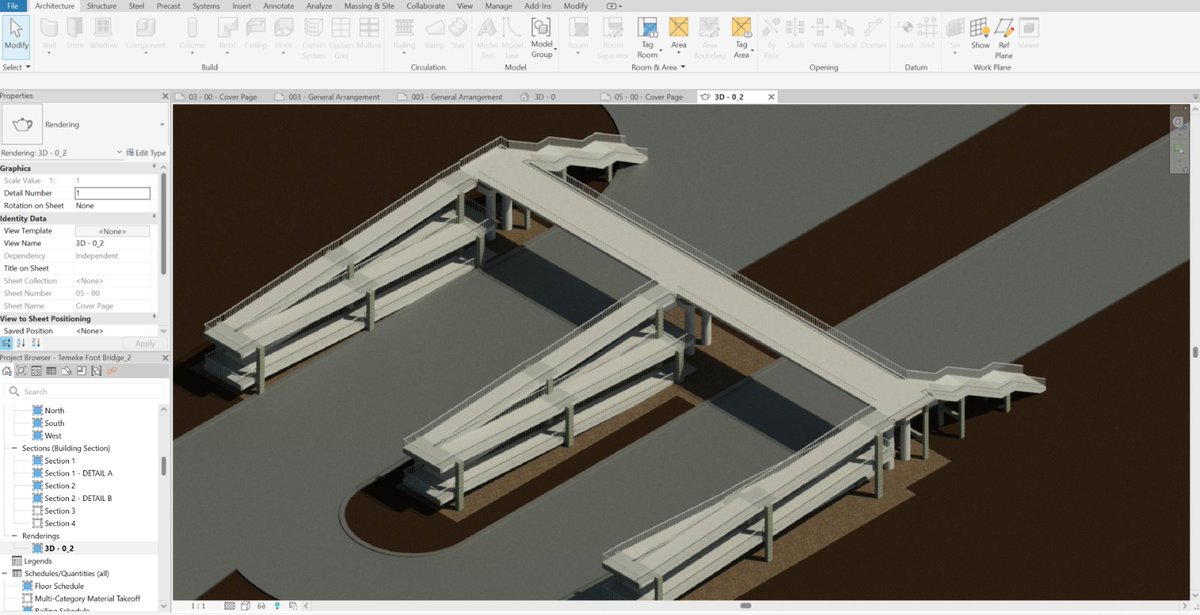Click the grayed Apply button in Properties
The height and width of the screenshot is (615, 1200).
coord(144,343)
